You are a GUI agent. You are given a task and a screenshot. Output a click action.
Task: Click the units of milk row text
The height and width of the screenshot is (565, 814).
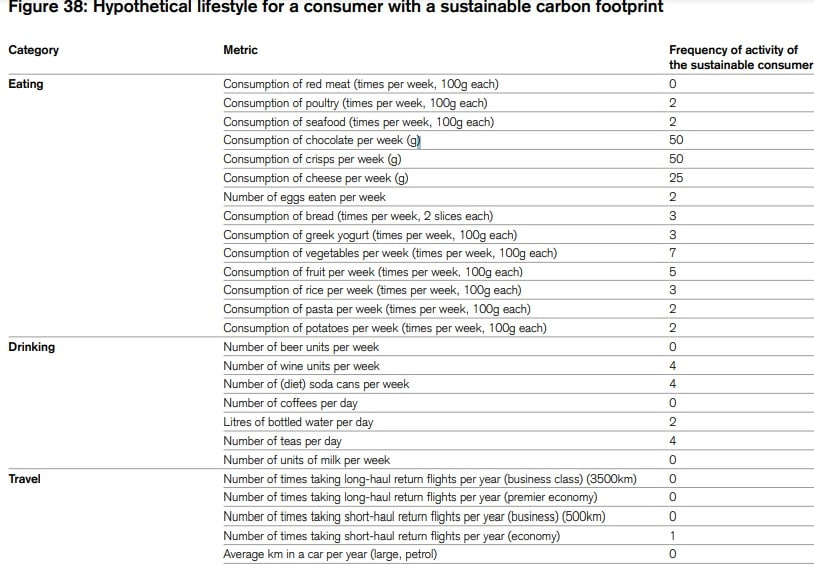306,460
